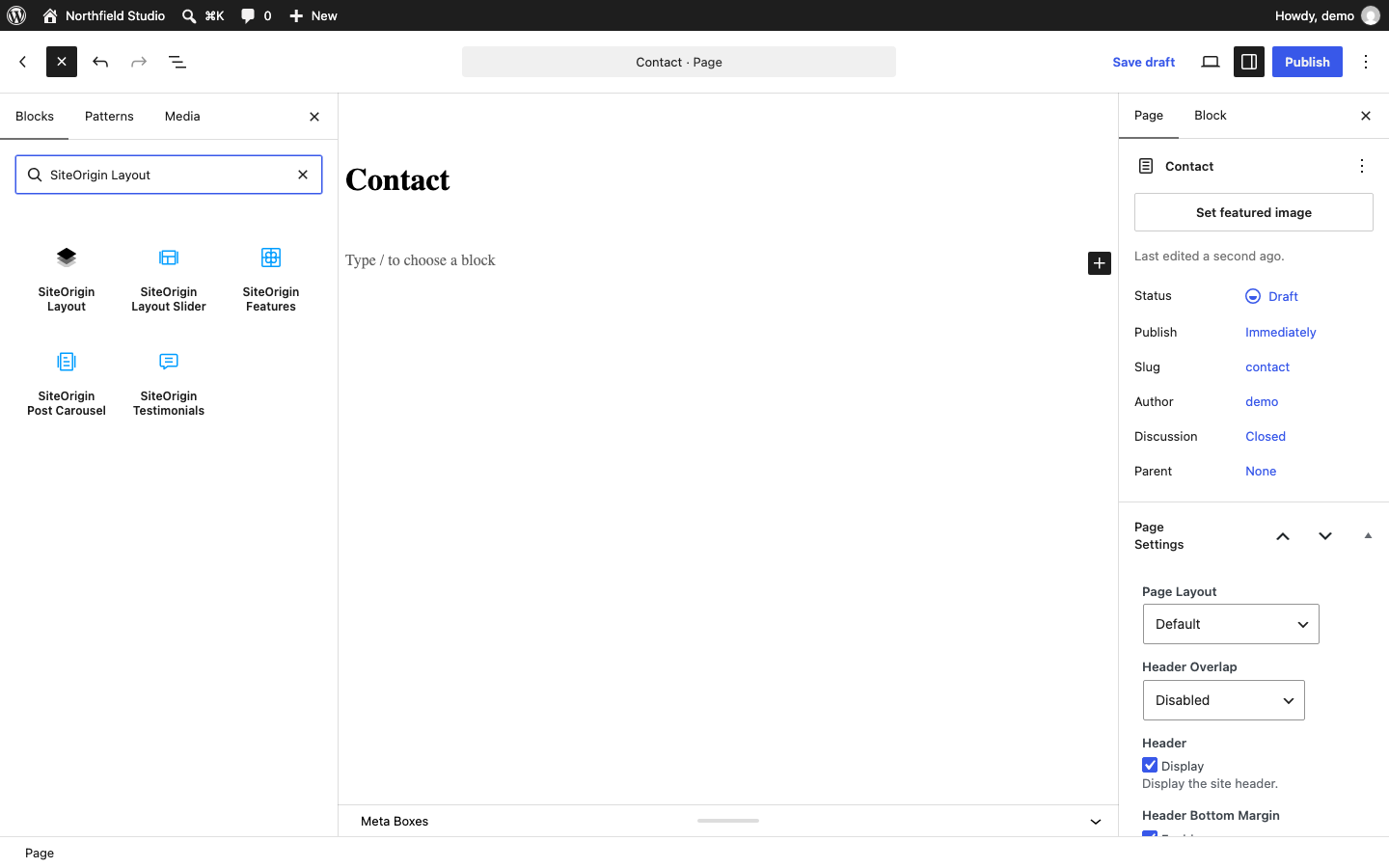1389x868 pixels.
Task: Click the WordPress logo in admin bar
Action: click(x=16, y=15)
